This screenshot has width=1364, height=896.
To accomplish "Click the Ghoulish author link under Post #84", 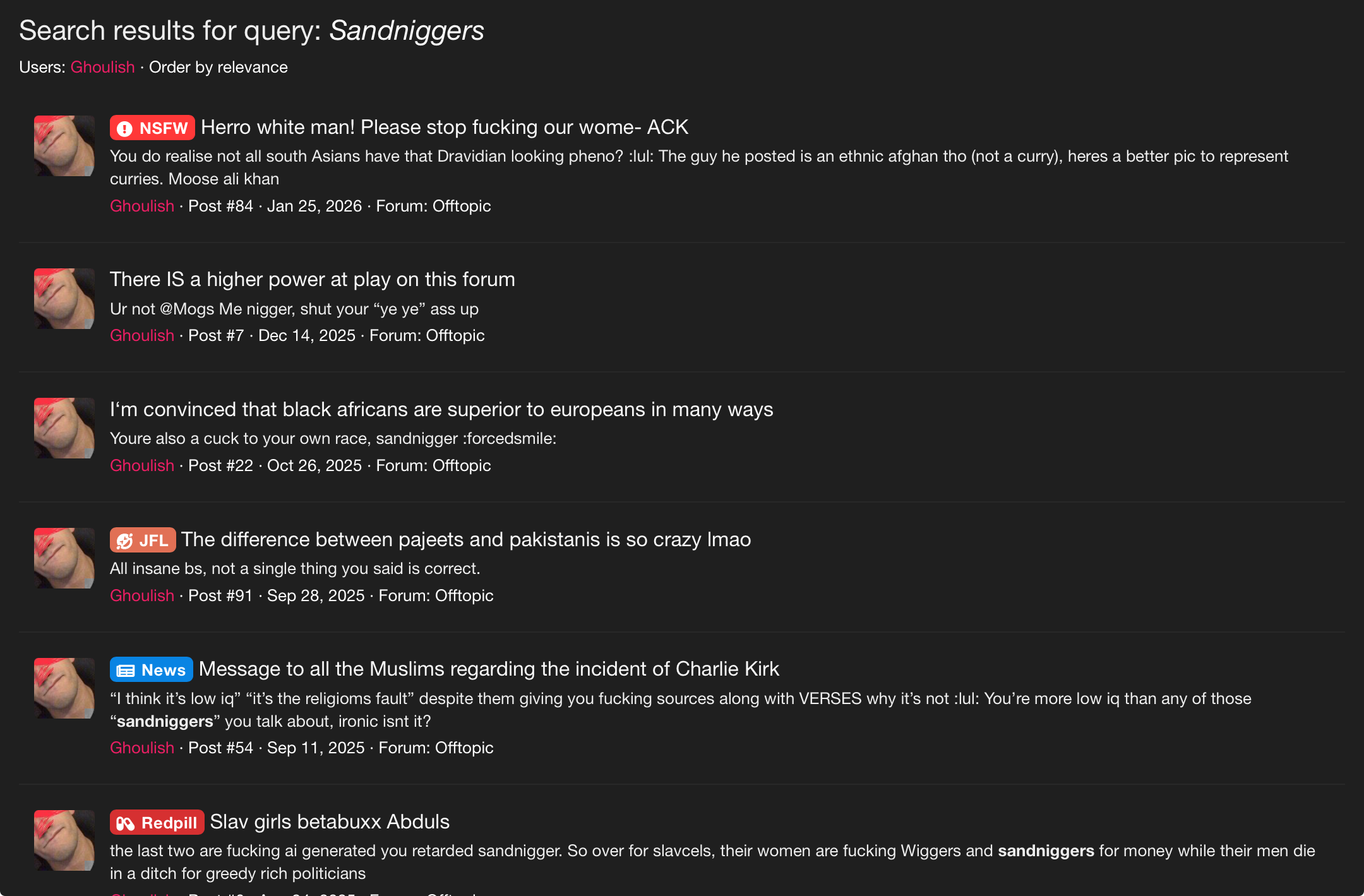I will pyautogui.click(x=142, y=206).
